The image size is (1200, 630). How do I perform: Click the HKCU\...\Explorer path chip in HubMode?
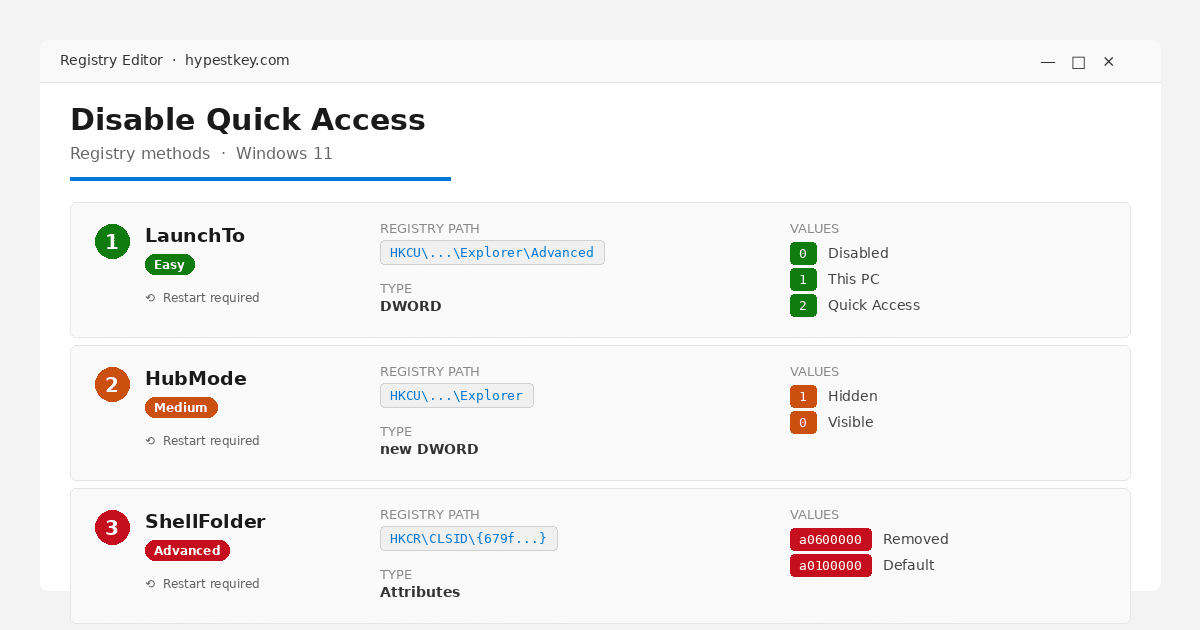tap(457, 396)
